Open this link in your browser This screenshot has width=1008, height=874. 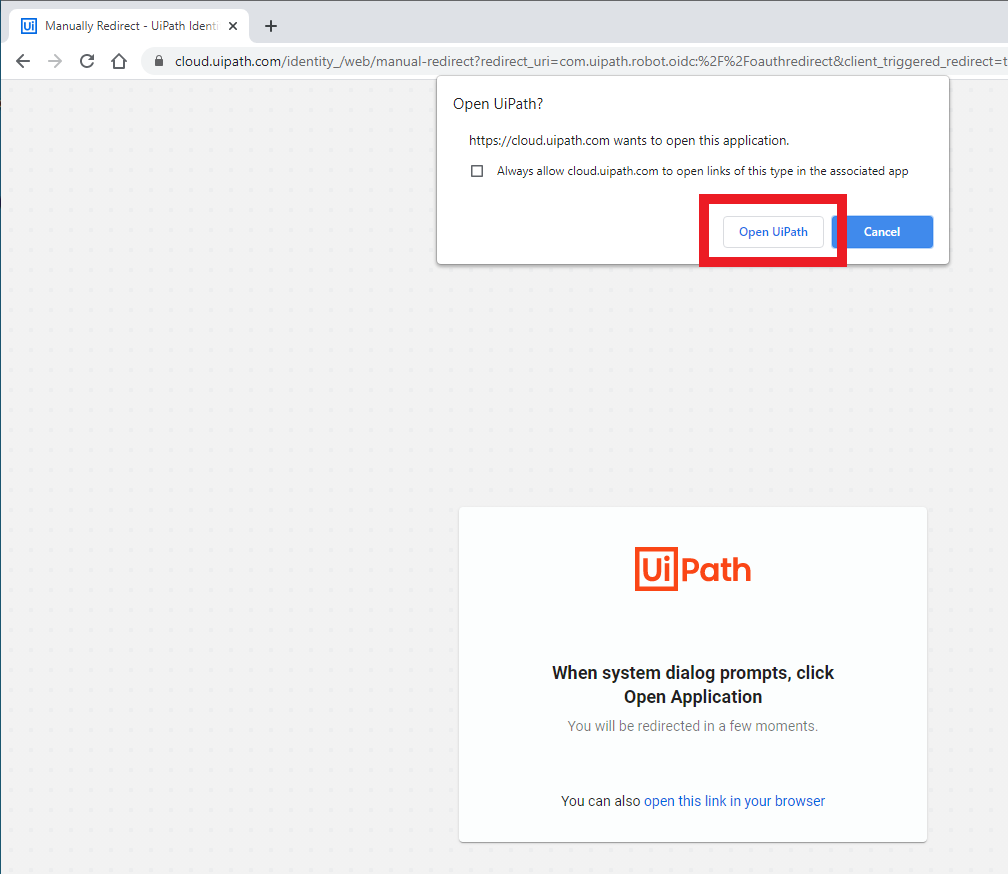click(x=734, y=801)
